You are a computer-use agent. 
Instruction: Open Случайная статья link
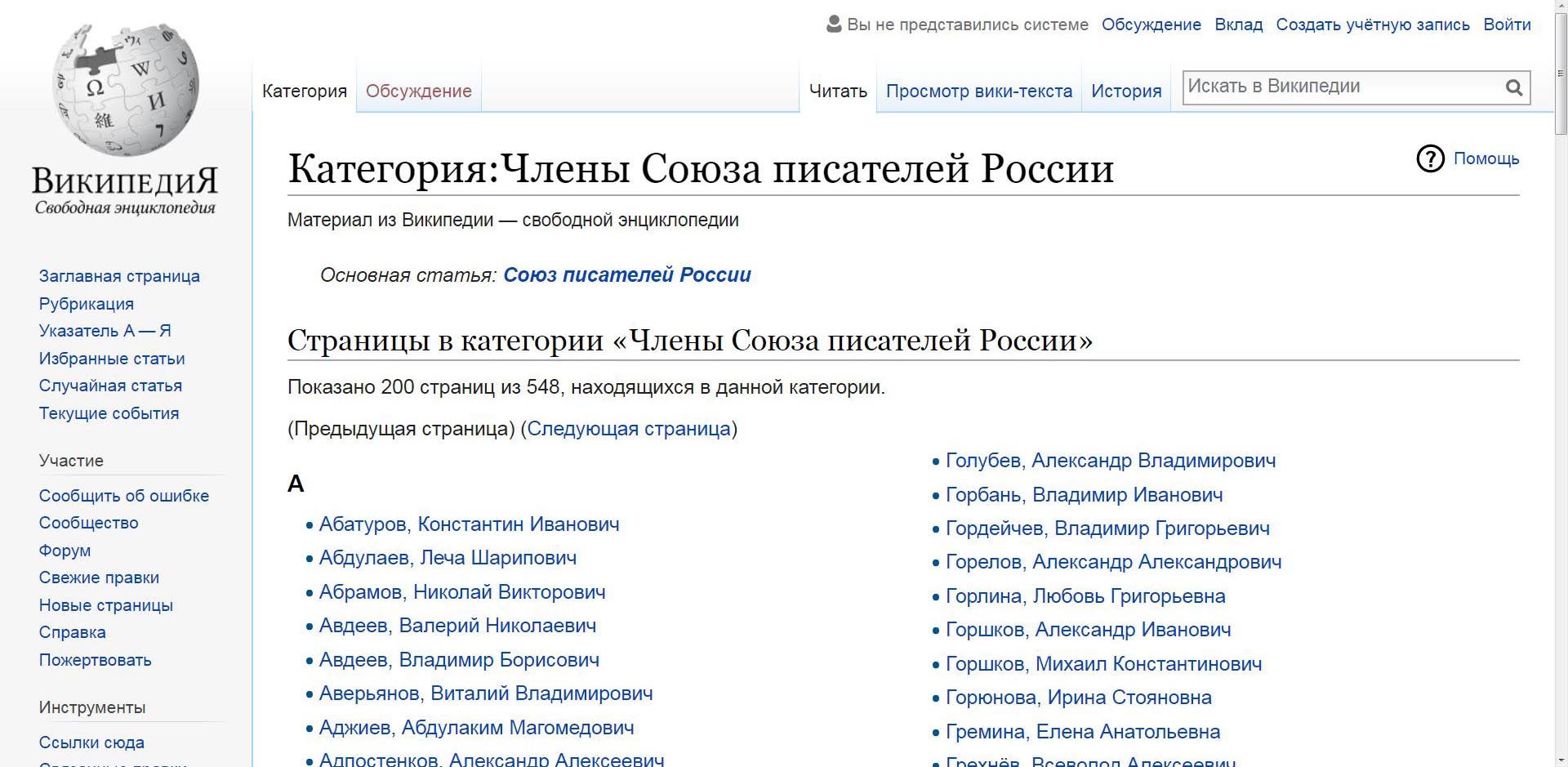(x=110, y=386)
